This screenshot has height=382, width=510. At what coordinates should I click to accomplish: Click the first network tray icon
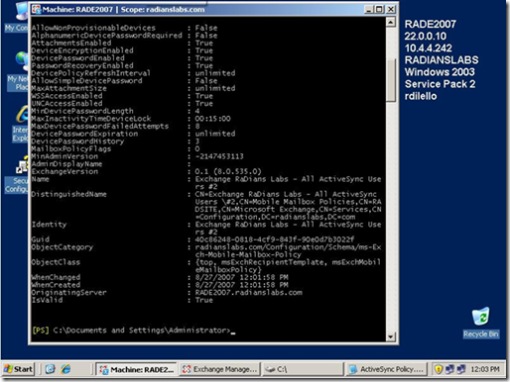450,369
